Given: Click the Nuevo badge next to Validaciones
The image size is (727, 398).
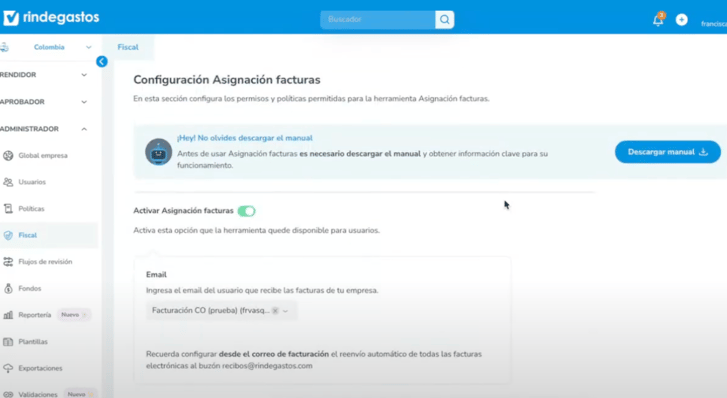Looking at the screenshot, I should click(80, 394).
